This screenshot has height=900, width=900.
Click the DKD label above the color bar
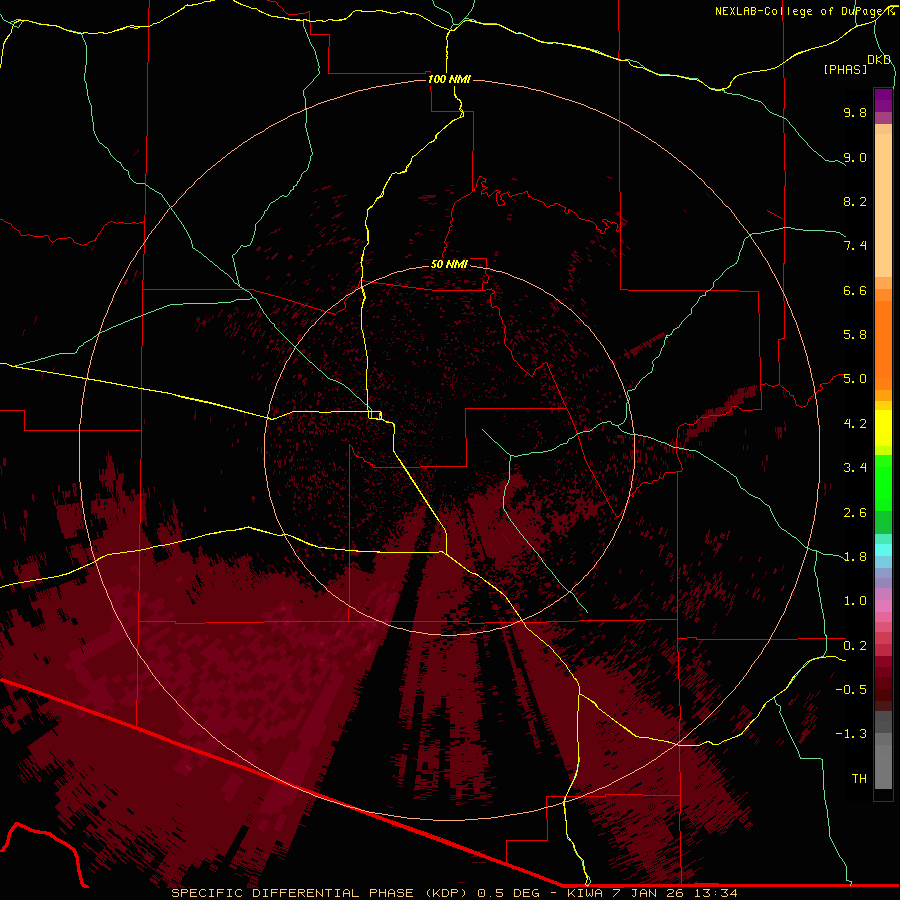879,60
